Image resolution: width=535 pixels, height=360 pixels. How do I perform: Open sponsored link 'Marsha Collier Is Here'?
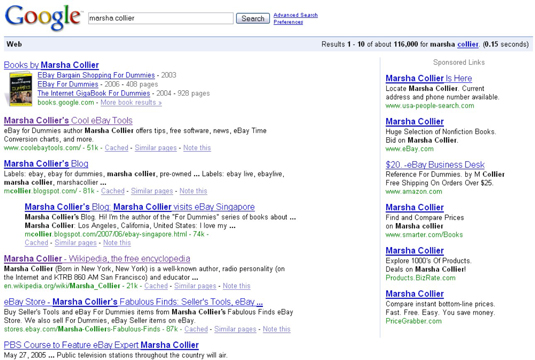coord(429,78)
